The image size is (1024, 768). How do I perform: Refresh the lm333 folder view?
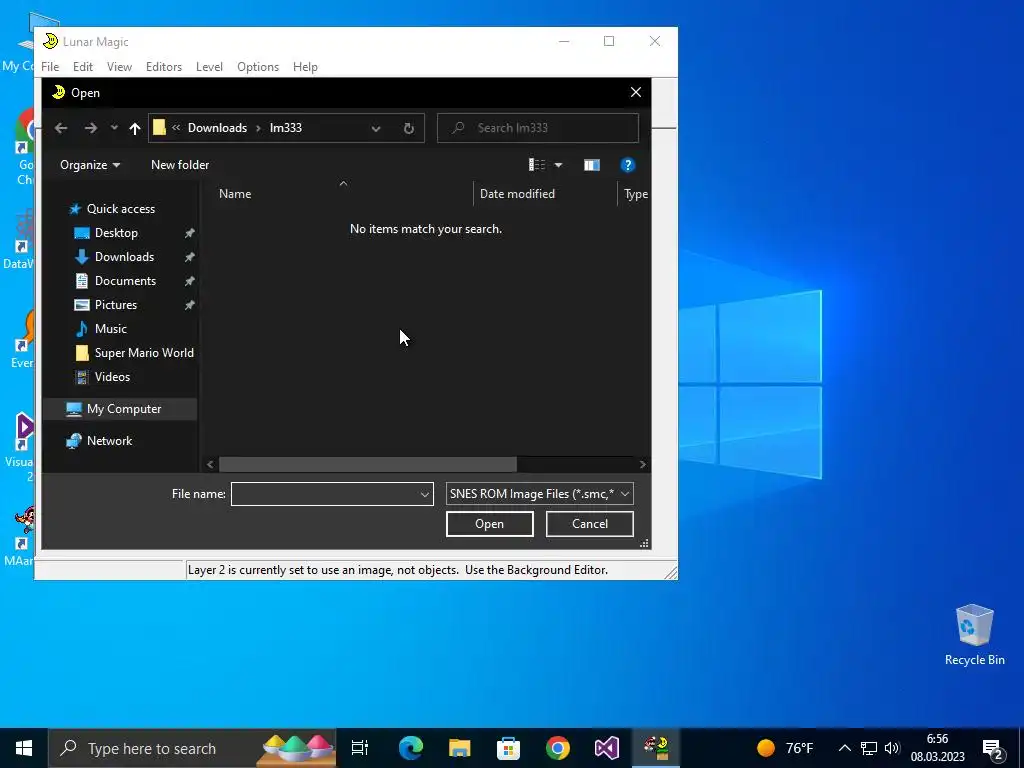click(409, 129)
